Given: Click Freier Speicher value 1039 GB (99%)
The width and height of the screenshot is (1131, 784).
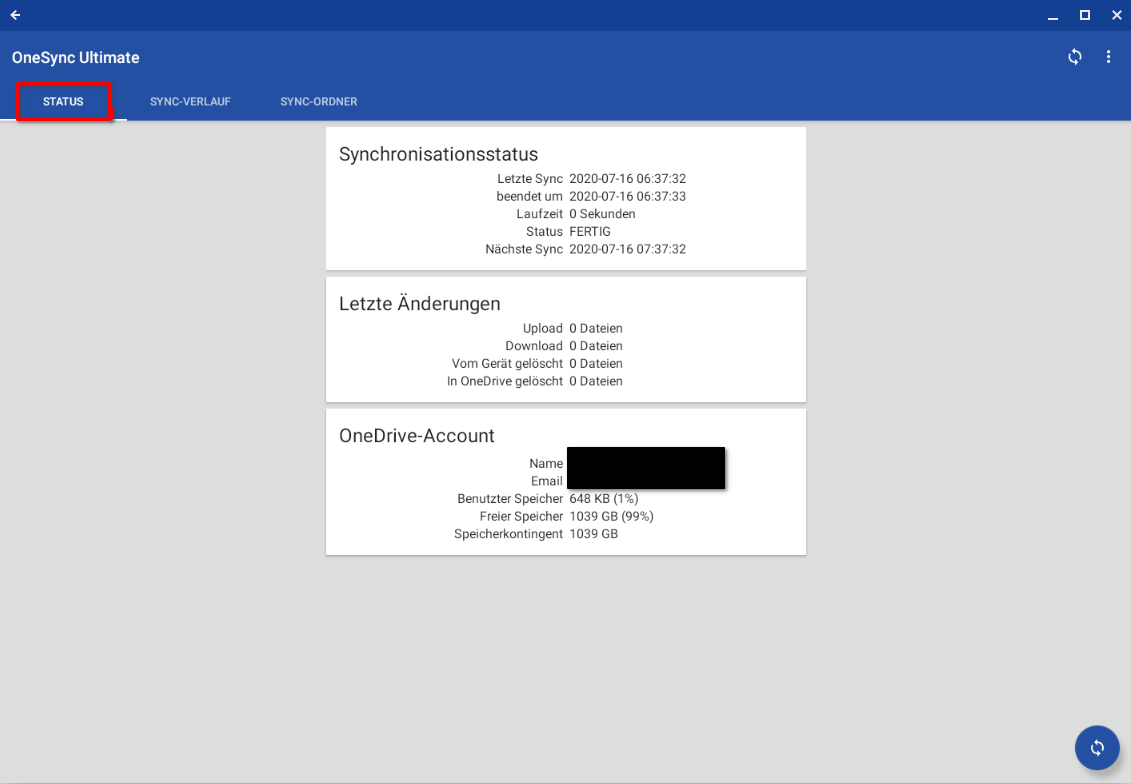Looking at the screenshot, I should point(612,516).
